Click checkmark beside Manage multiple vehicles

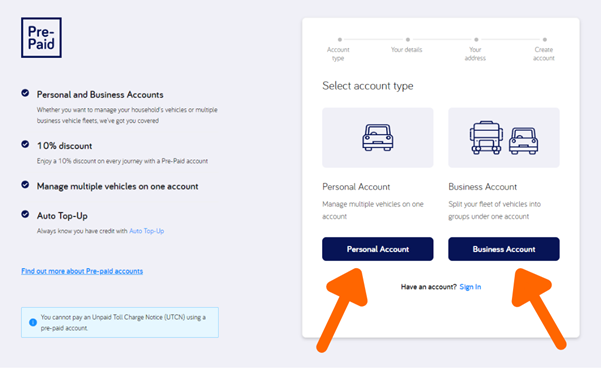click(x=25, y=185)
